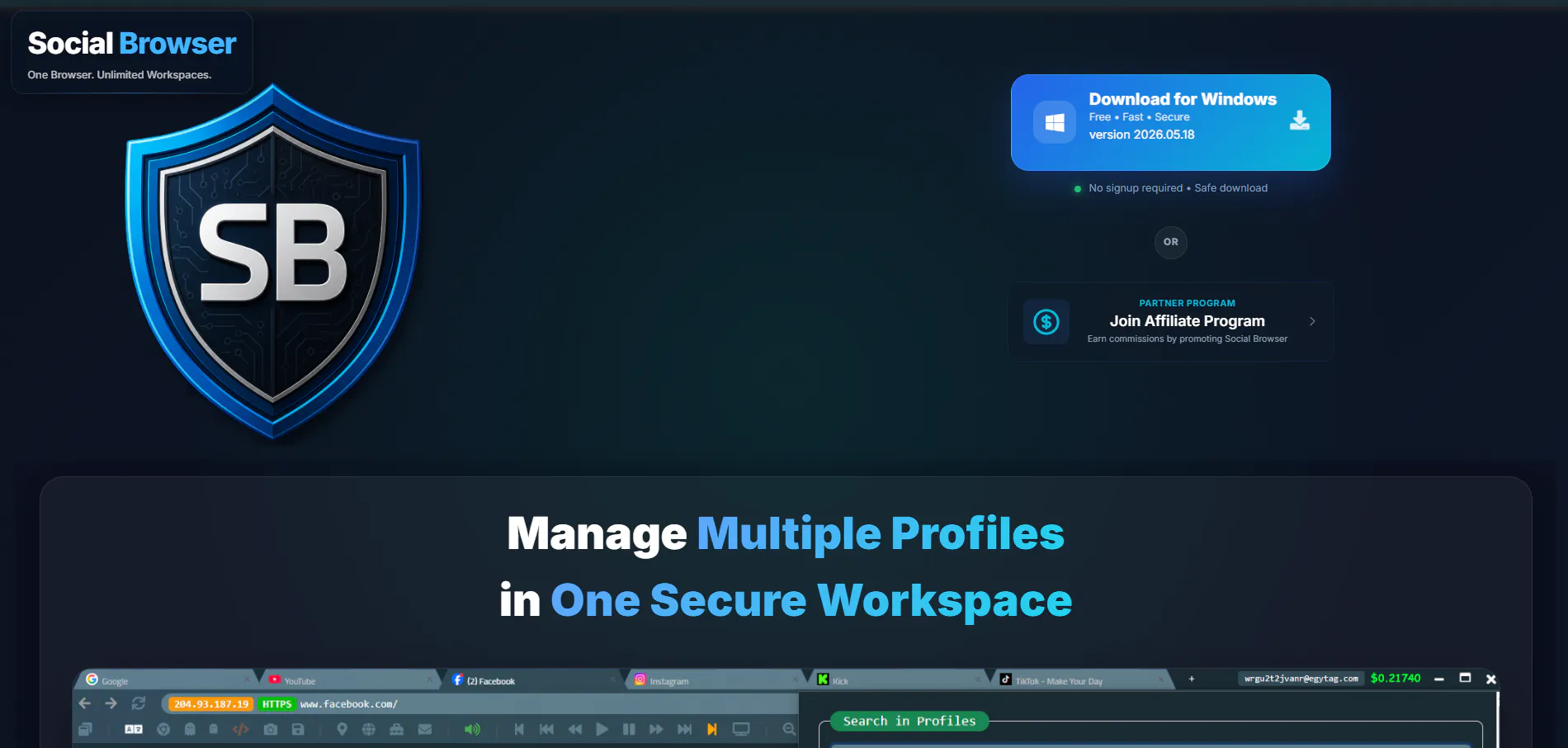Click the orange skip-to-end icon
This screenshot has width=1568, height=748.
(712, 729)
